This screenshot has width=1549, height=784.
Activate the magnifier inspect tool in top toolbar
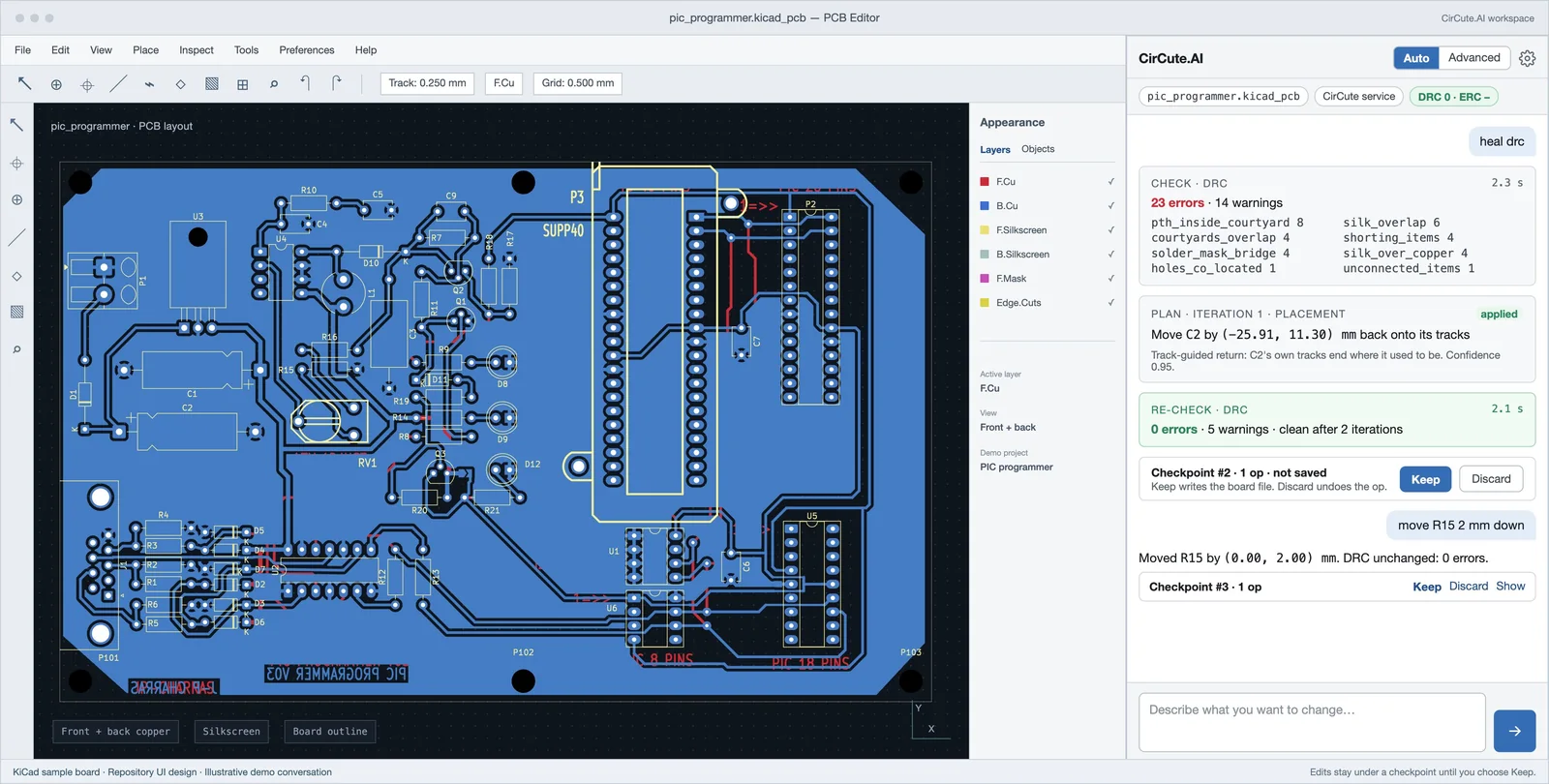tap(274, 84)
